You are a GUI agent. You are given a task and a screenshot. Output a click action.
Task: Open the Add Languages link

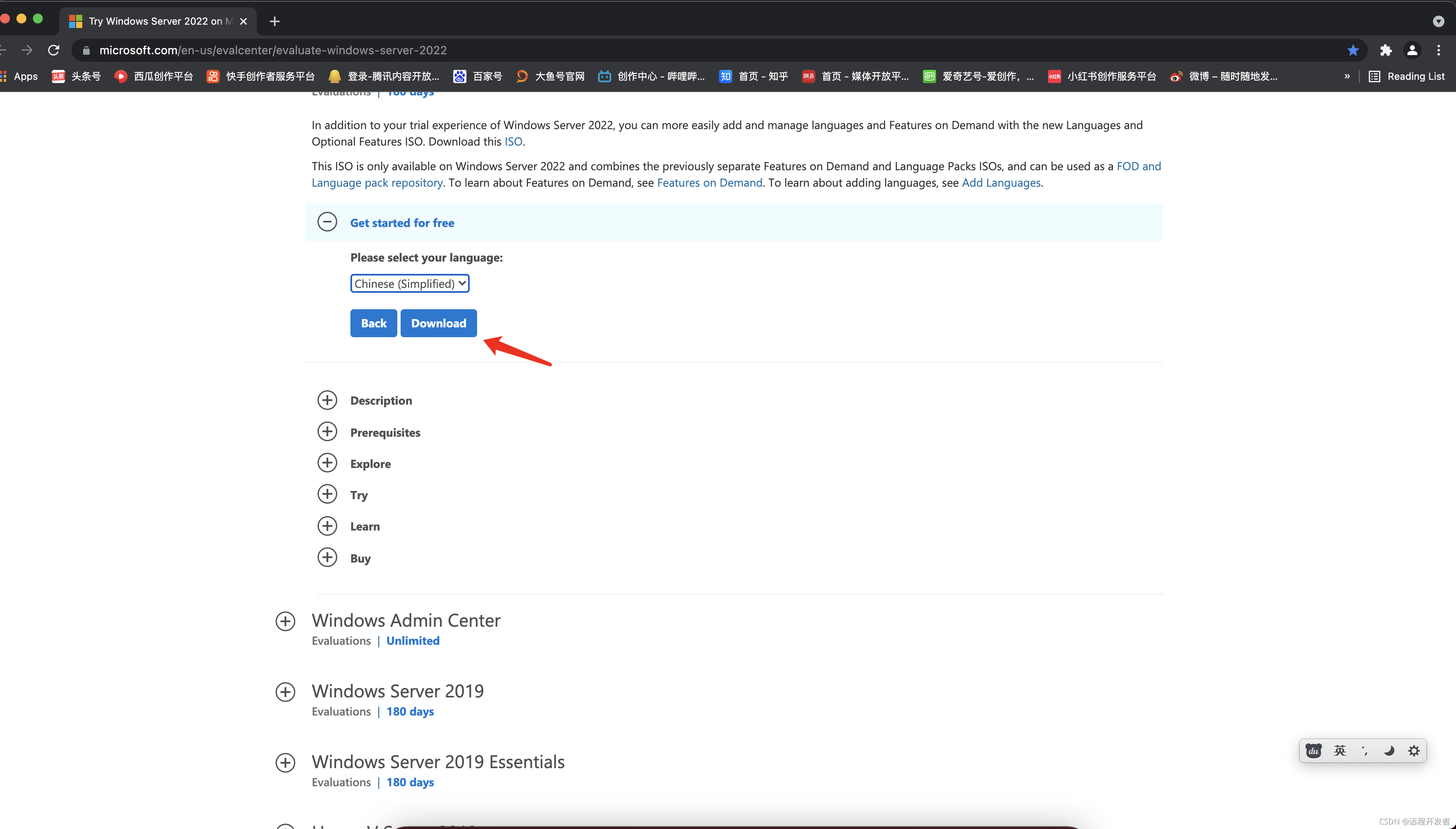1001,183
